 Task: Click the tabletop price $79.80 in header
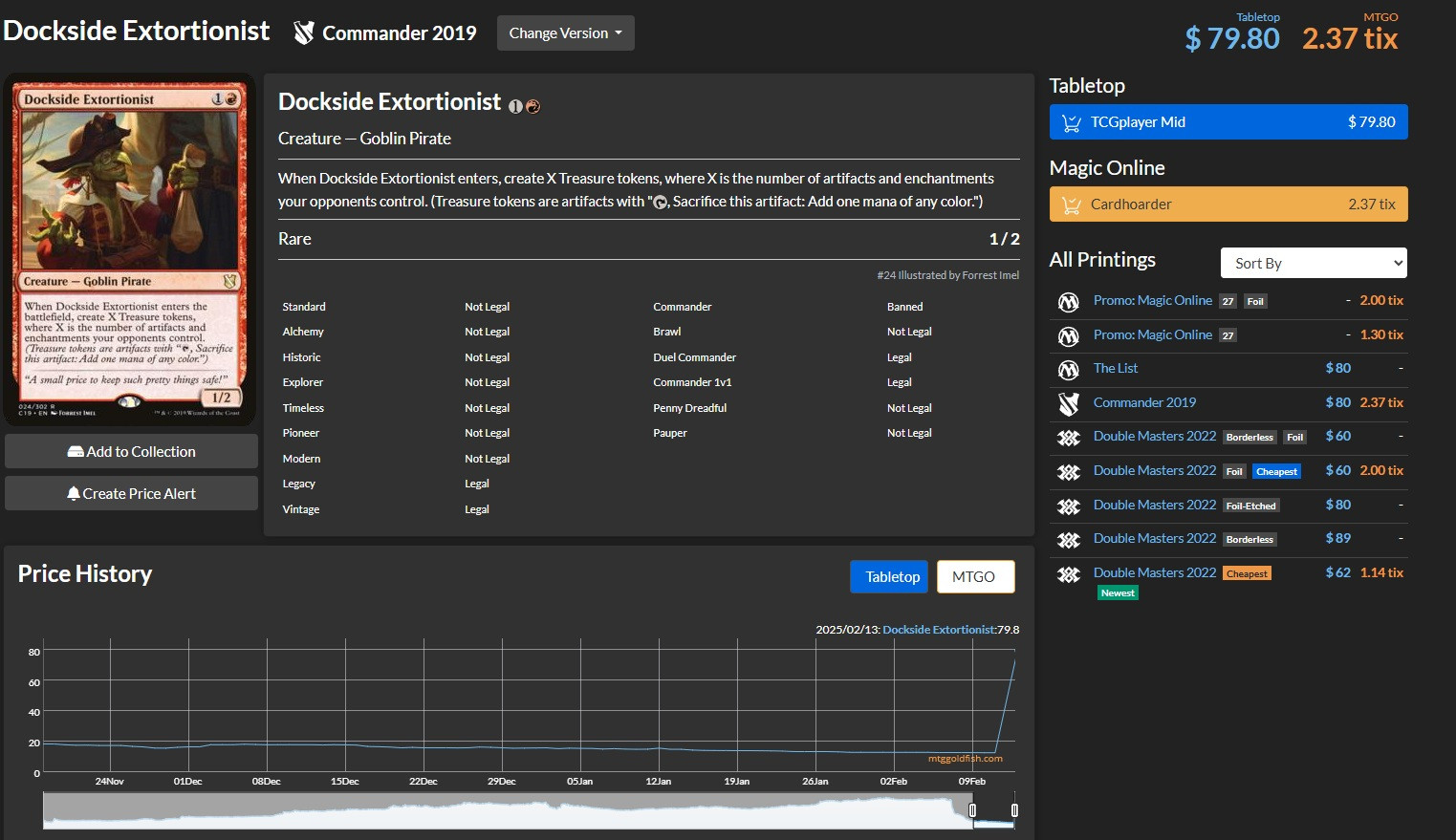(1232, 38)
